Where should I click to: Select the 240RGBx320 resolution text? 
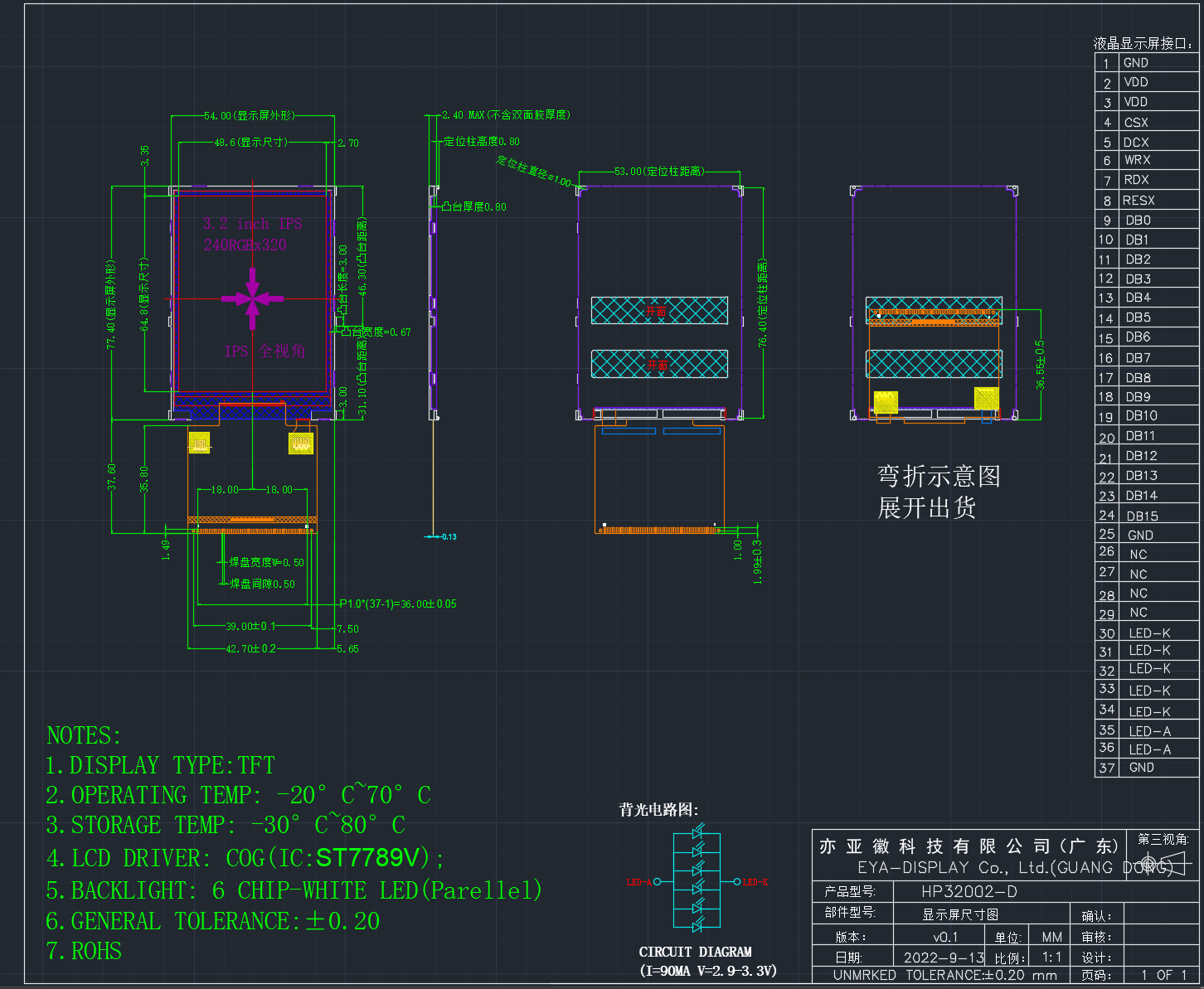tap(245, 245)
